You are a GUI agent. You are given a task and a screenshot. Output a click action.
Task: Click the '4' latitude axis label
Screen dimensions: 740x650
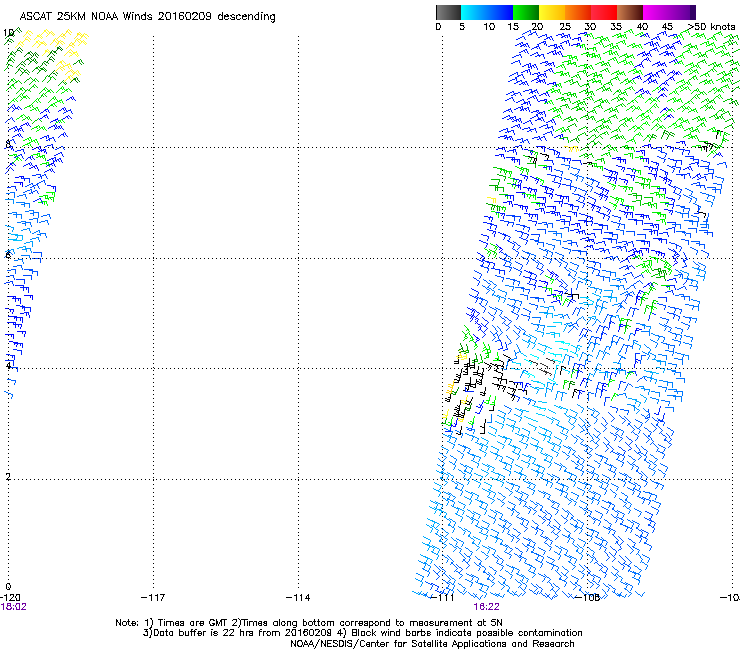point(8,365)
